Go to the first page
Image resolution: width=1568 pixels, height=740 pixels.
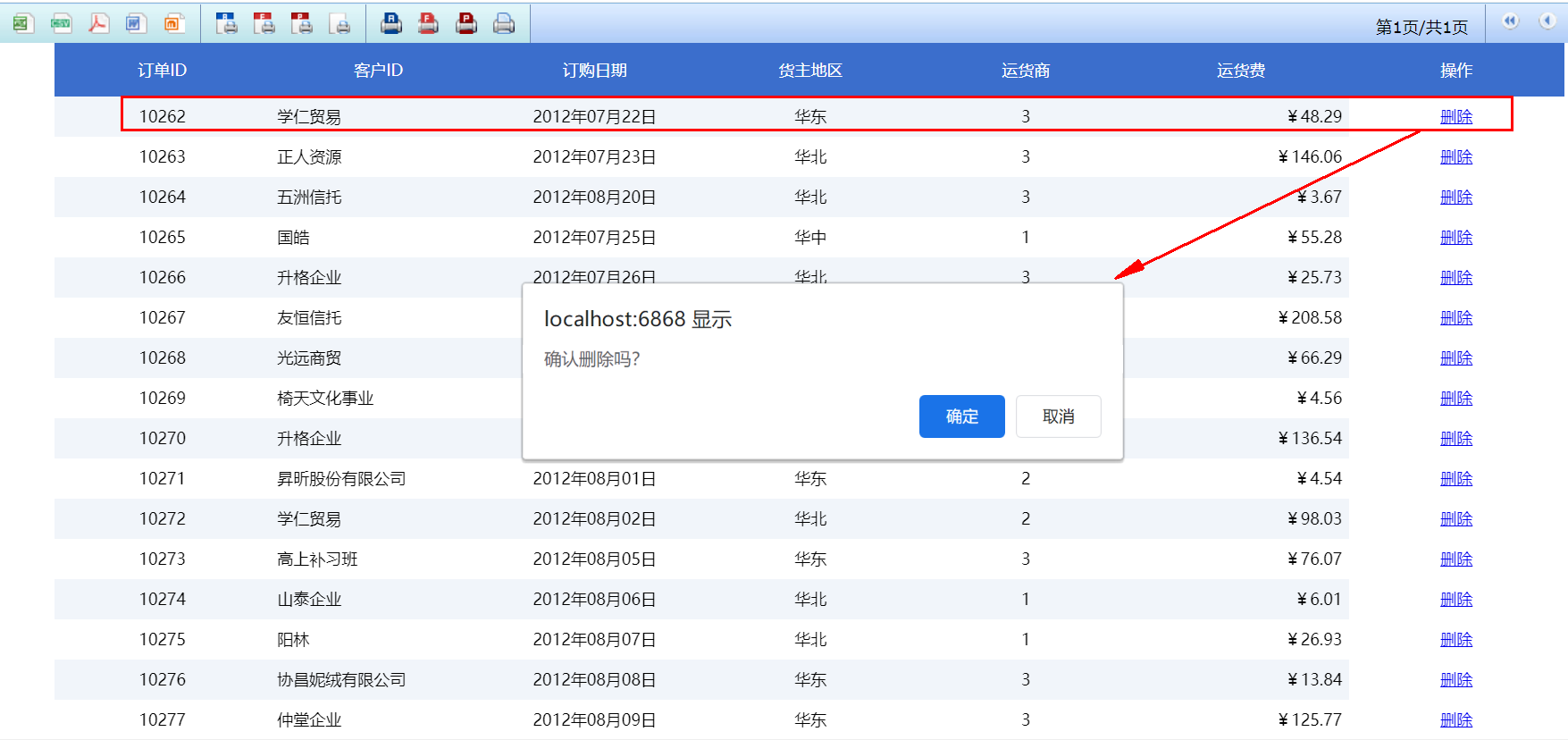tap(1510, 21)
